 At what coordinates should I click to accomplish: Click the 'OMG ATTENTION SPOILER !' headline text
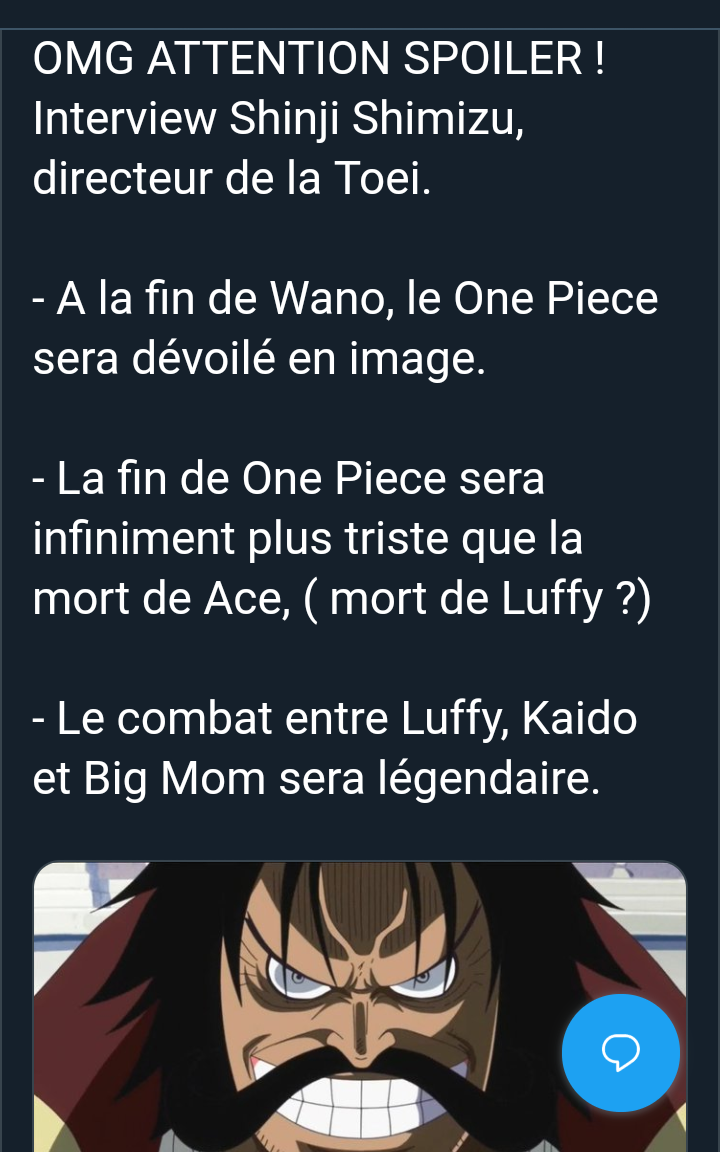coord(320,58)
